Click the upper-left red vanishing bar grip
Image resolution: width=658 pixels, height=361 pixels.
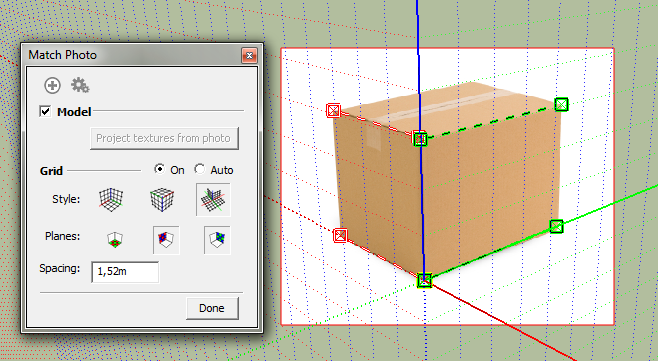[334, 110]
